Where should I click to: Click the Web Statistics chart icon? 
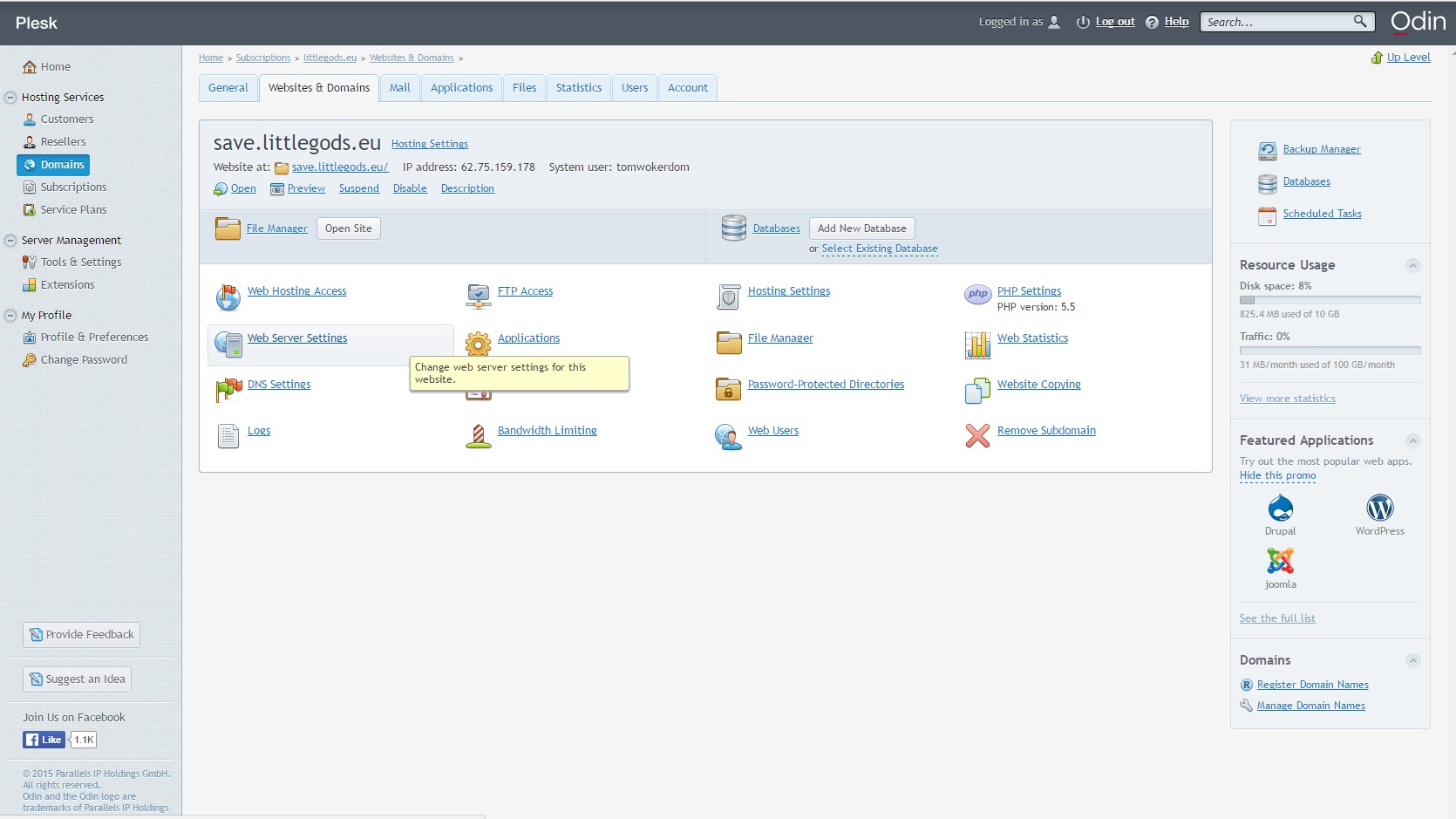click(x=977, y=345)
